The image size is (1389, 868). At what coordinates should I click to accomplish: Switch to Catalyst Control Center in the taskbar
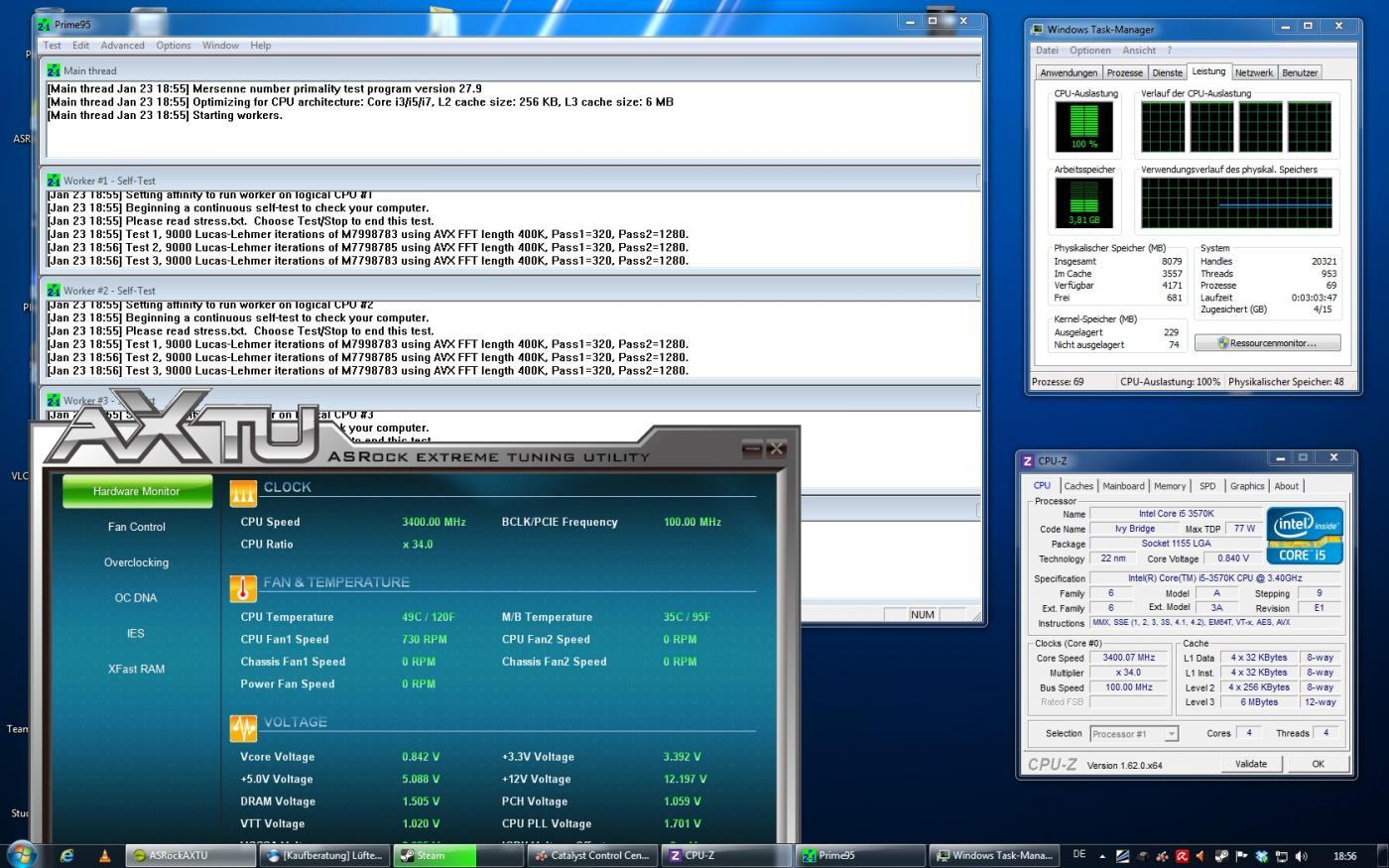coord(592,855)
